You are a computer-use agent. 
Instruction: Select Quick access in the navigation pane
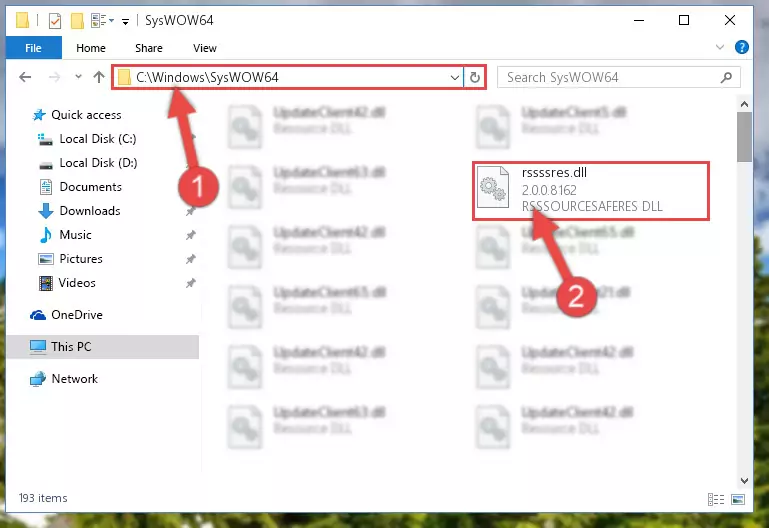click(x=86, y=115)
